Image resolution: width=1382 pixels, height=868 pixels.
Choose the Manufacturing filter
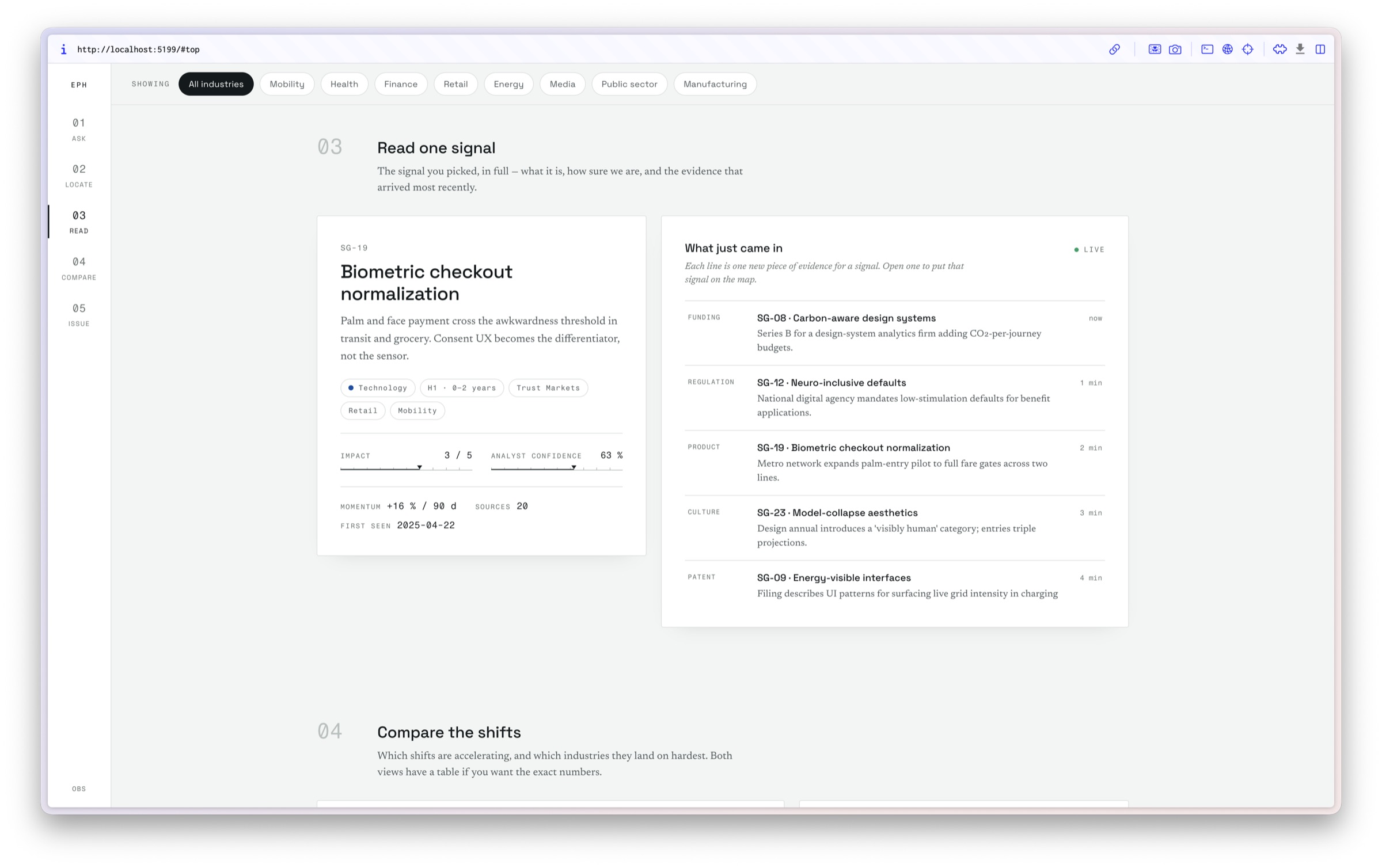715,84
